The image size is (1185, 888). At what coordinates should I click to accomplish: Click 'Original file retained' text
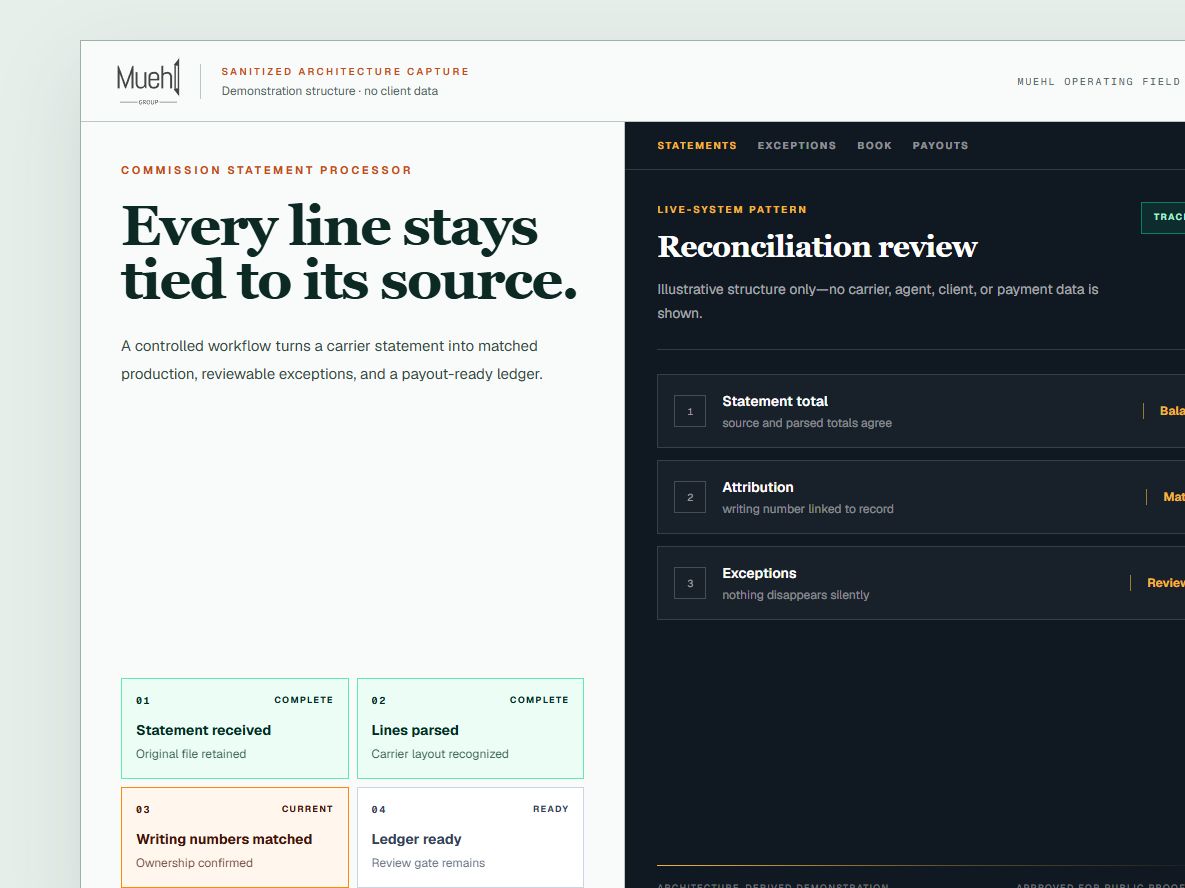click(191, 754)
